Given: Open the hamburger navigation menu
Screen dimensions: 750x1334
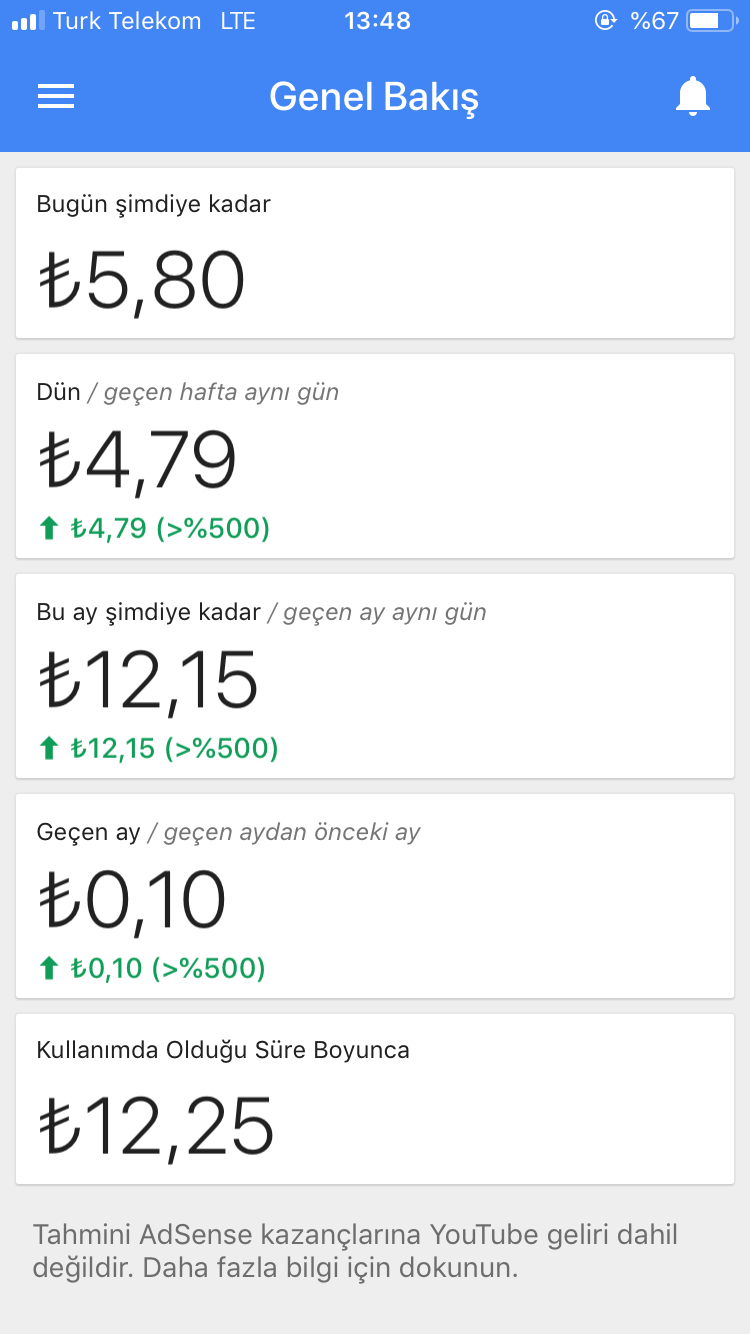Looking at the screenshot, I should click(56, 96).
